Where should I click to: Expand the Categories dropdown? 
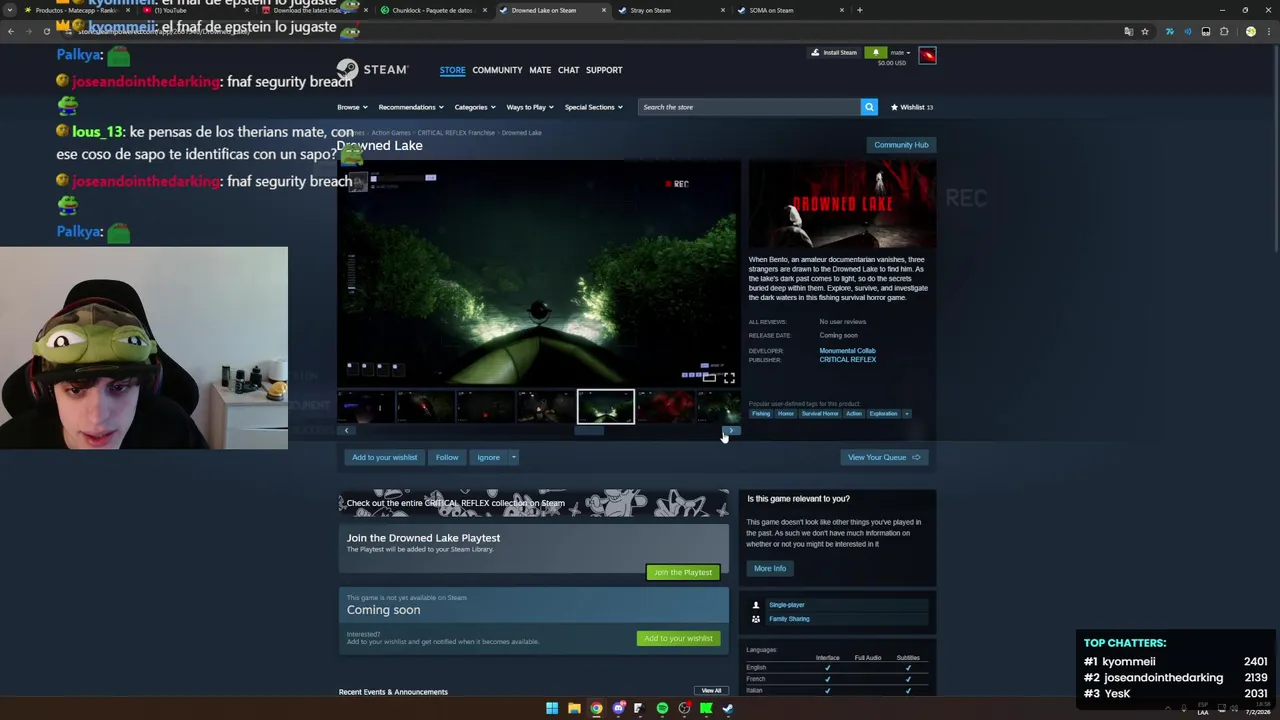(474, 107)
